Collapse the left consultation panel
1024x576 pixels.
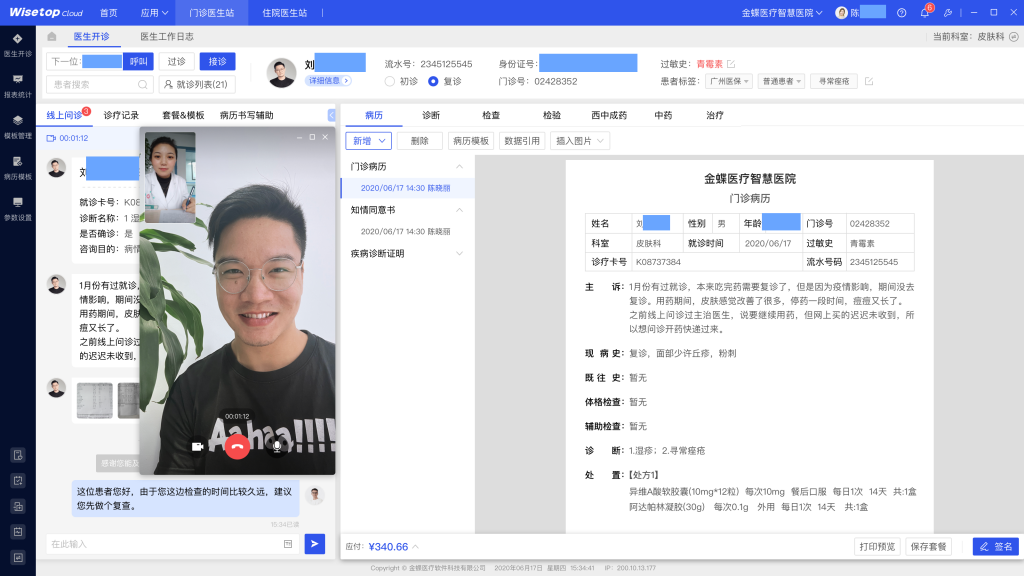point(332,115)
